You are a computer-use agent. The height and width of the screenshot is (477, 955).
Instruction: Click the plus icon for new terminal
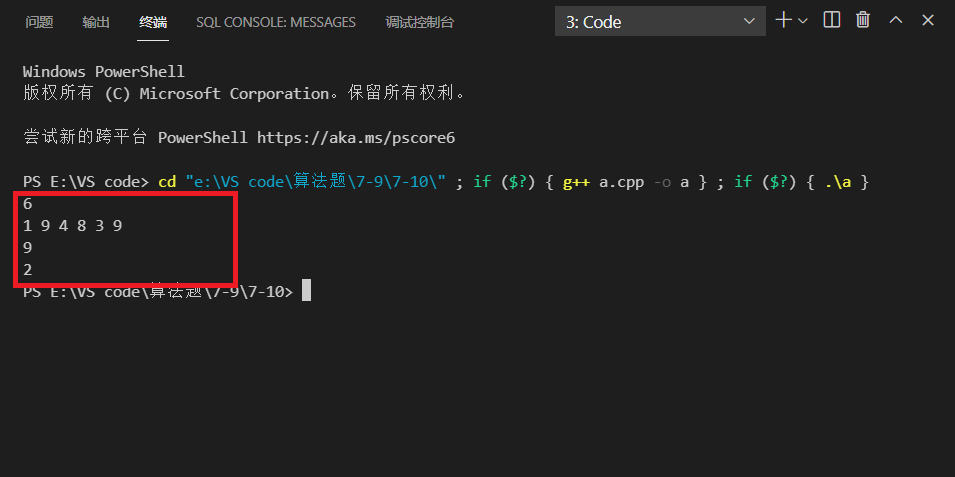coord(783,20)
